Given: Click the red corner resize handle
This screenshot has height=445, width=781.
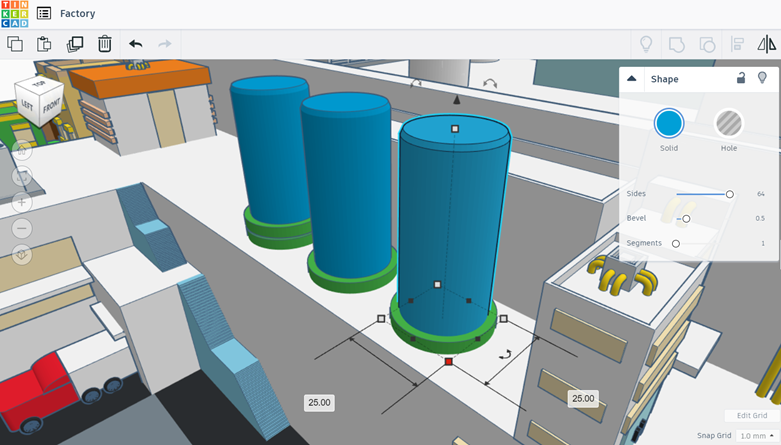Looking at the screenshot, I should [449, 362].
